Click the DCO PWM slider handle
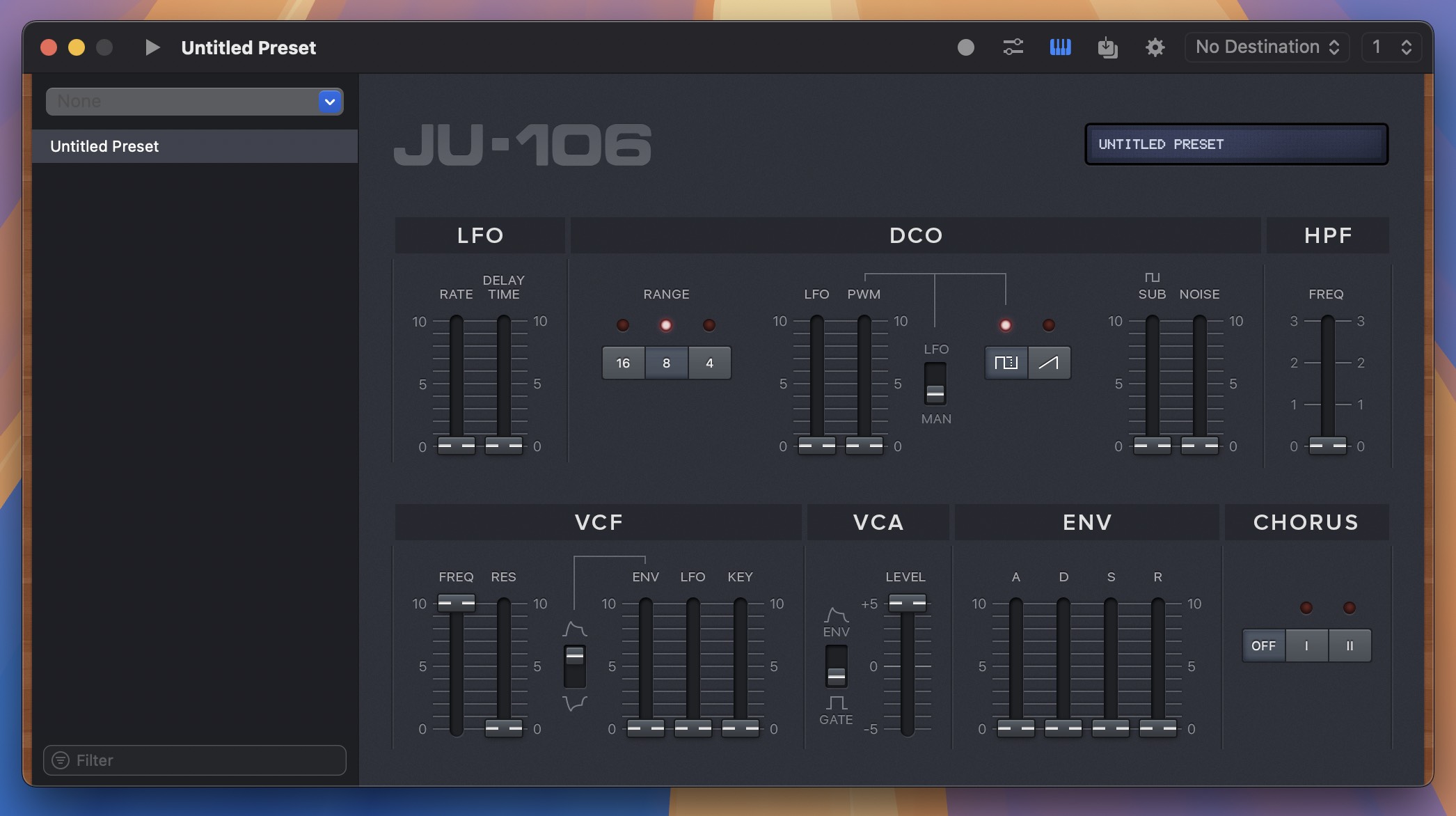 click(864, 445)
